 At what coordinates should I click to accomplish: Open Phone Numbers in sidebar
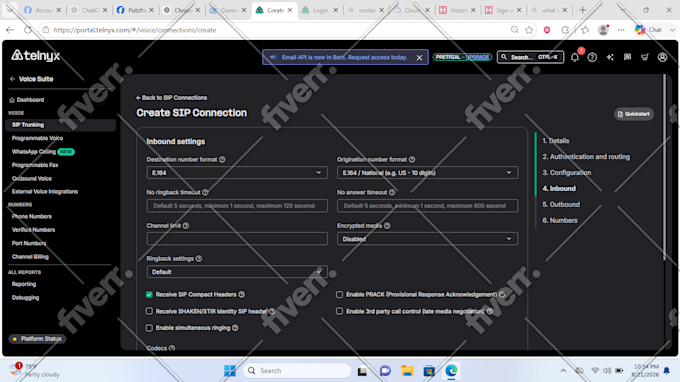[x=32, y=216]
